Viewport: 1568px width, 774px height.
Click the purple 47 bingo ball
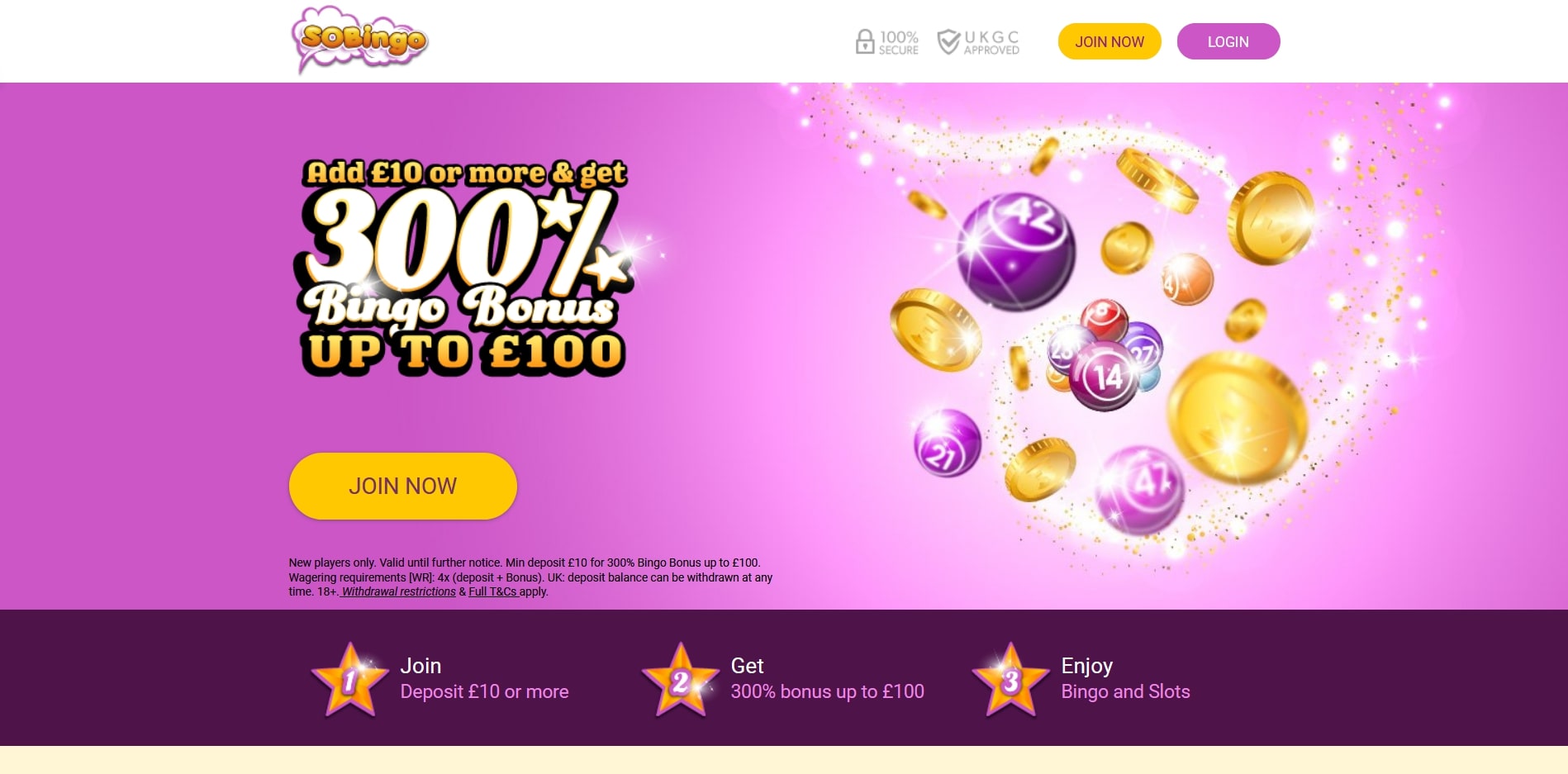[x=1140, y=489]
